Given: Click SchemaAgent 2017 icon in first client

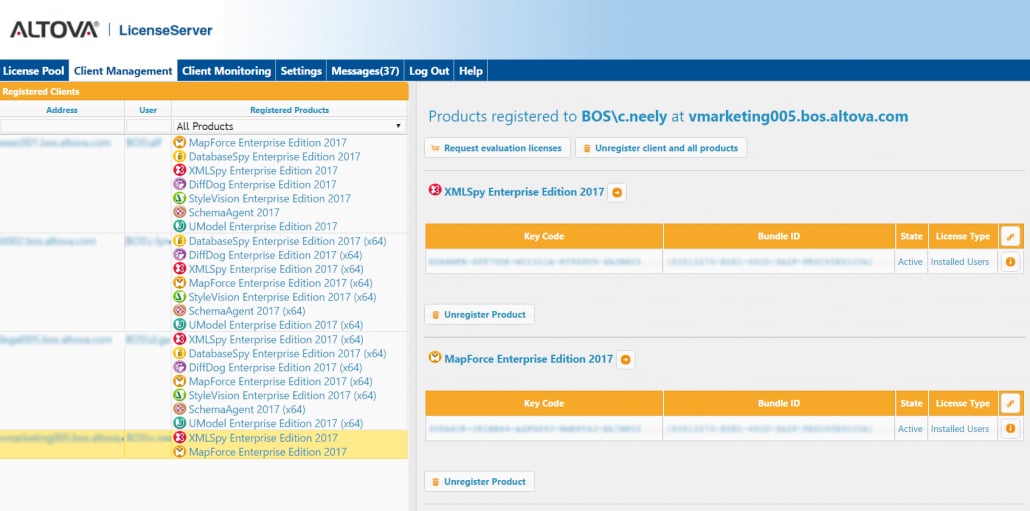Looking at the screenshot, I should (179, 212).
